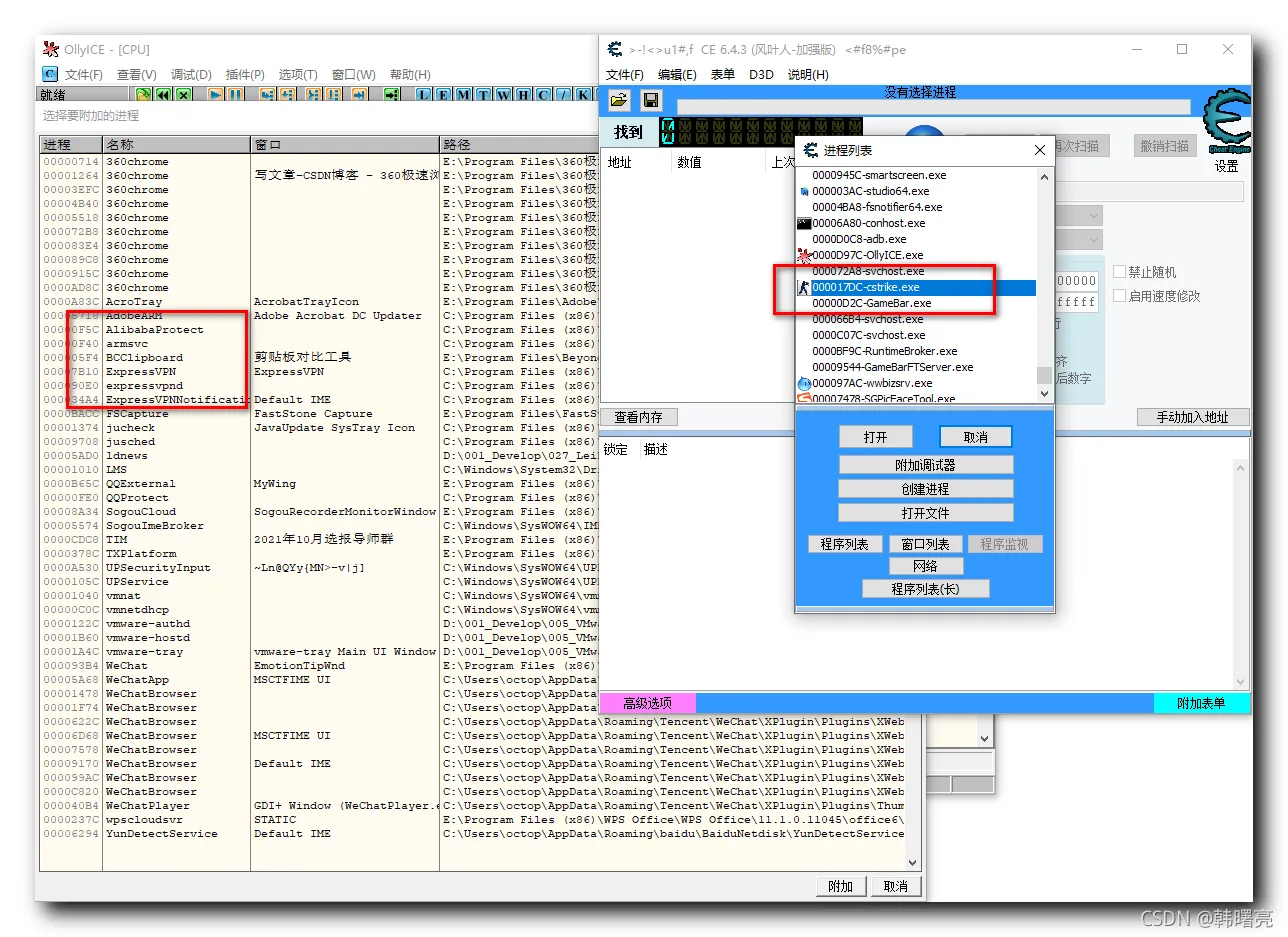
Task: Click 窗口列表 button
Action: point(925,544)
